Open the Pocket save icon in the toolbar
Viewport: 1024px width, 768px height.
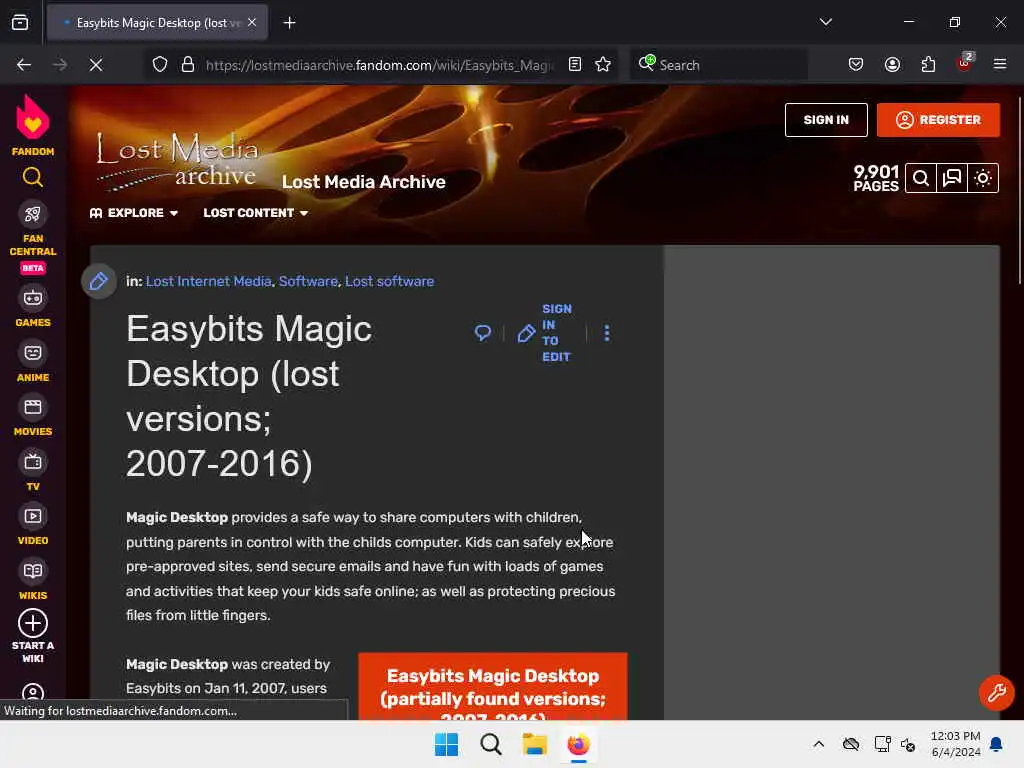[x=856, y=65]
